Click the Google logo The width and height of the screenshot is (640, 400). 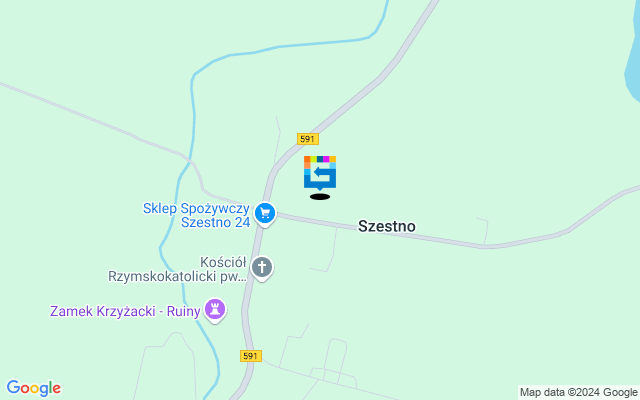33,388
